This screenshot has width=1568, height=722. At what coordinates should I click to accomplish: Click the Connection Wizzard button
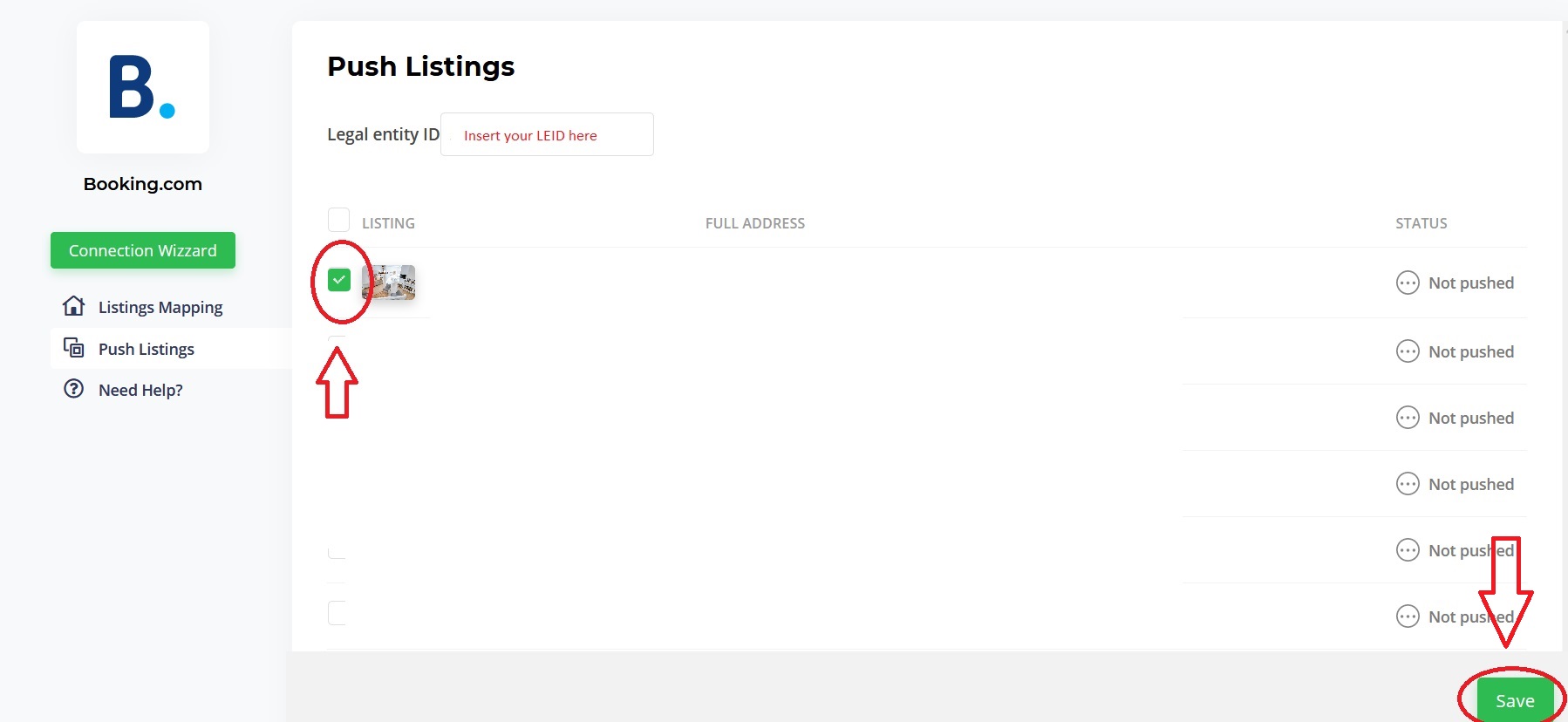(x=143, y=250)
